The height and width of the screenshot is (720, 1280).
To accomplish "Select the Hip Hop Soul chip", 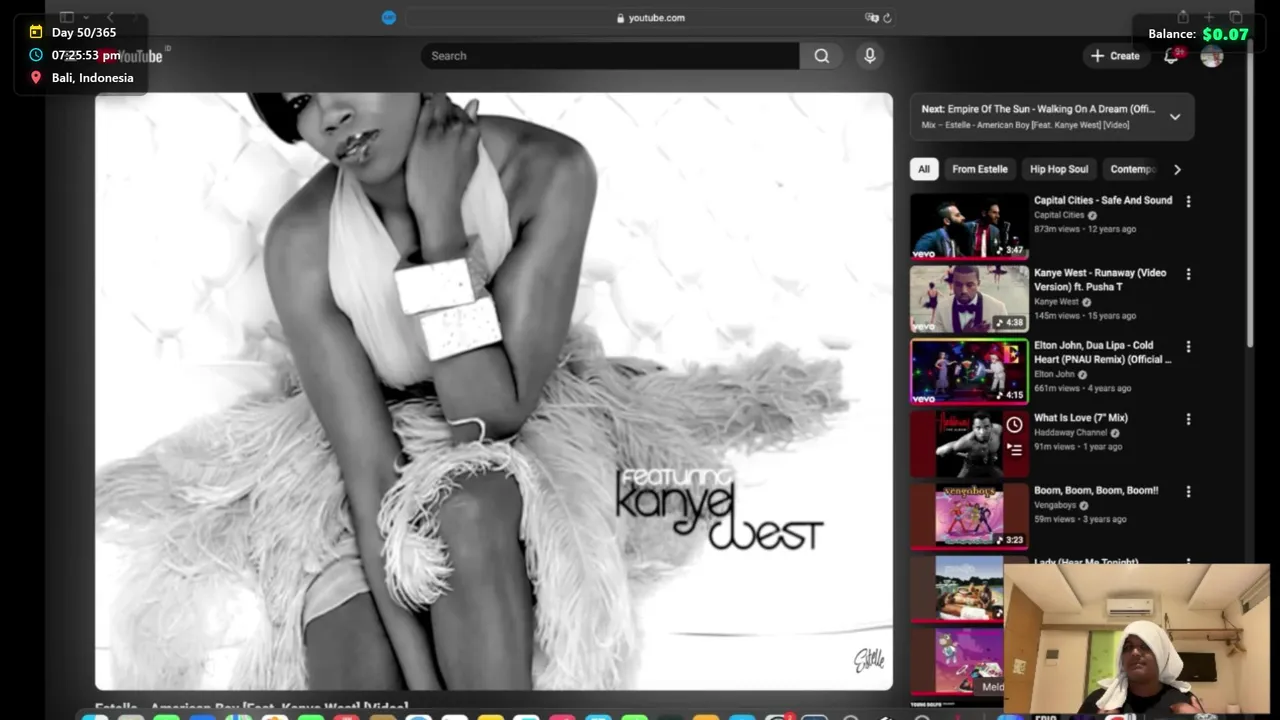I will [x=1059, y=169].
